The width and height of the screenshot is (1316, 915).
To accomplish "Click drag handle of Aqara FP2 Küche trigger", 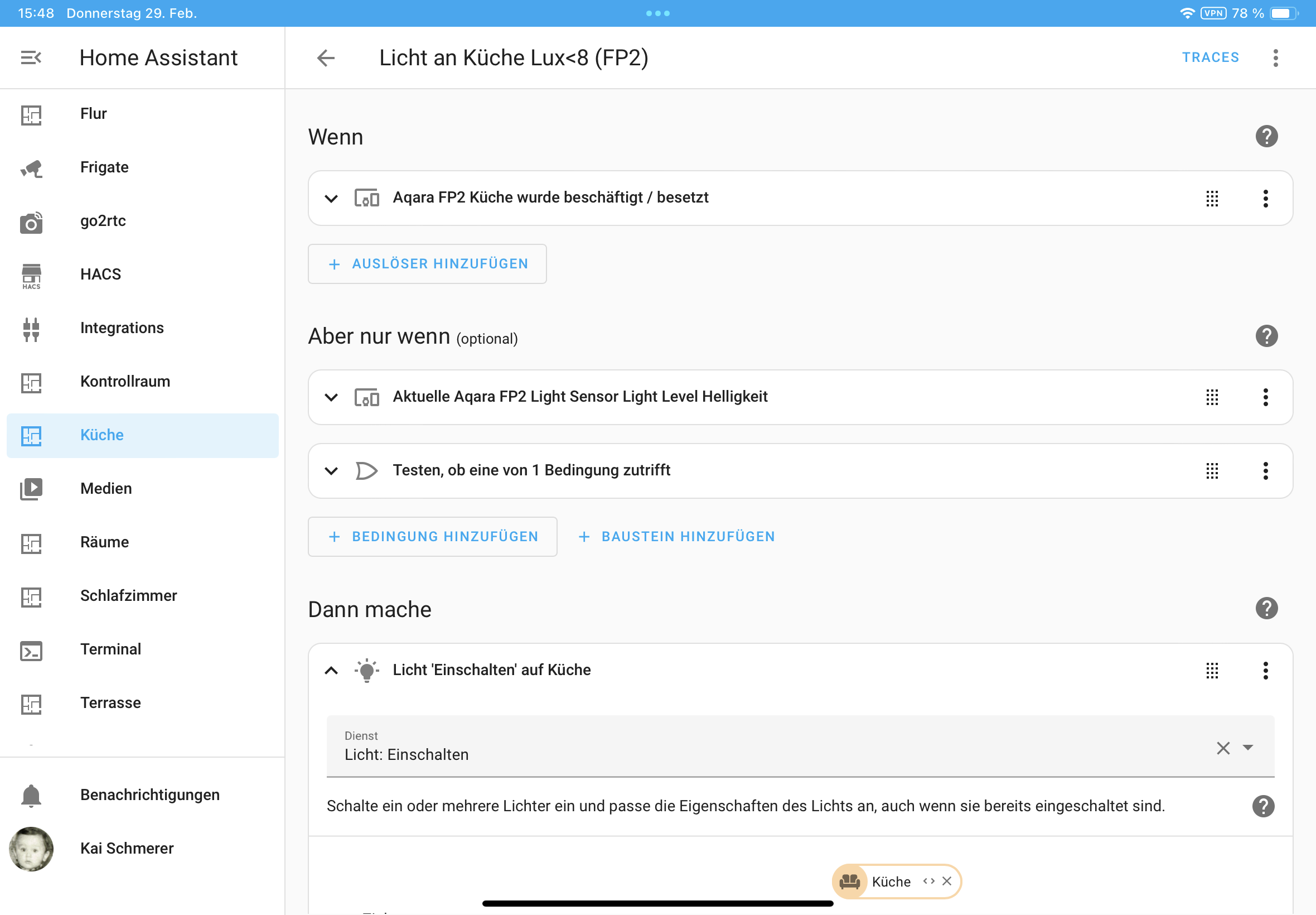I will coord(1212,199).
